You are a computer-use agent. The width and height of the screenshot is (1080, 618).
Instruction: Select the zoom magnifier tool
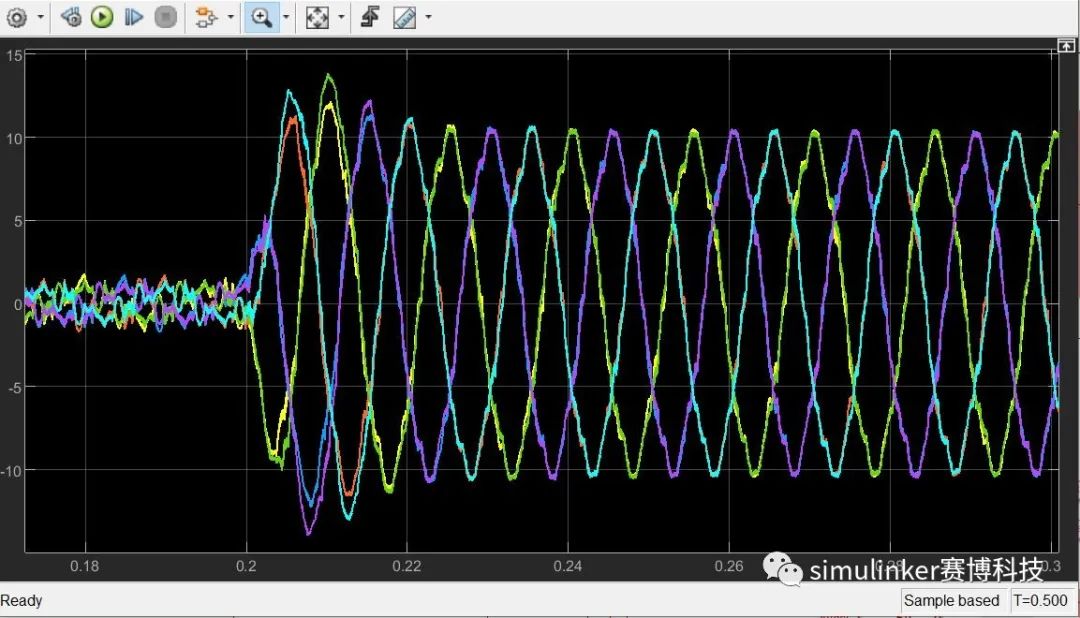[261, 17]
